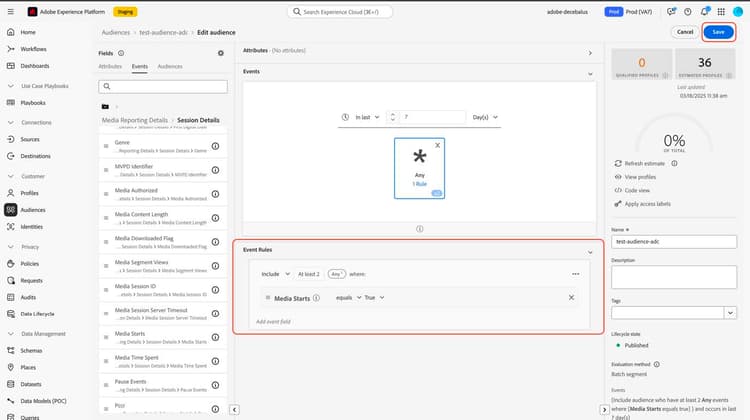The width and height of the screenshot is (750, 420).
Task: Open the help question mark icon
Action: [687, 11]
